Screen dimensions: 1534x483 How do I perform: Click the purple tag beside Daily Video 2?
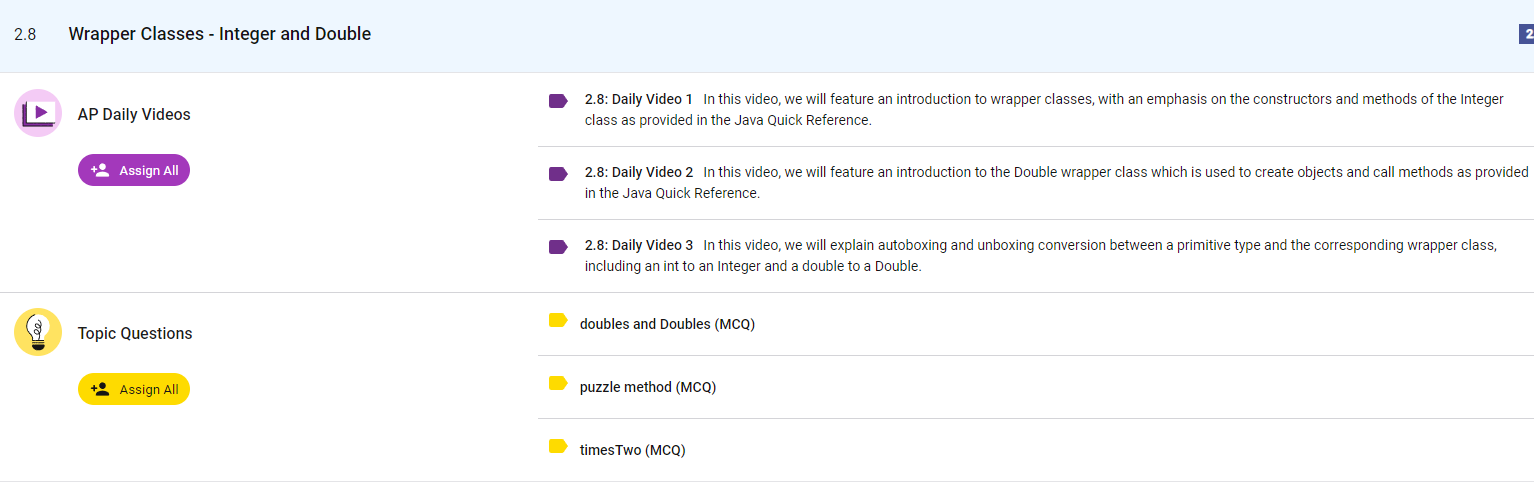click(x=558, y=174)
